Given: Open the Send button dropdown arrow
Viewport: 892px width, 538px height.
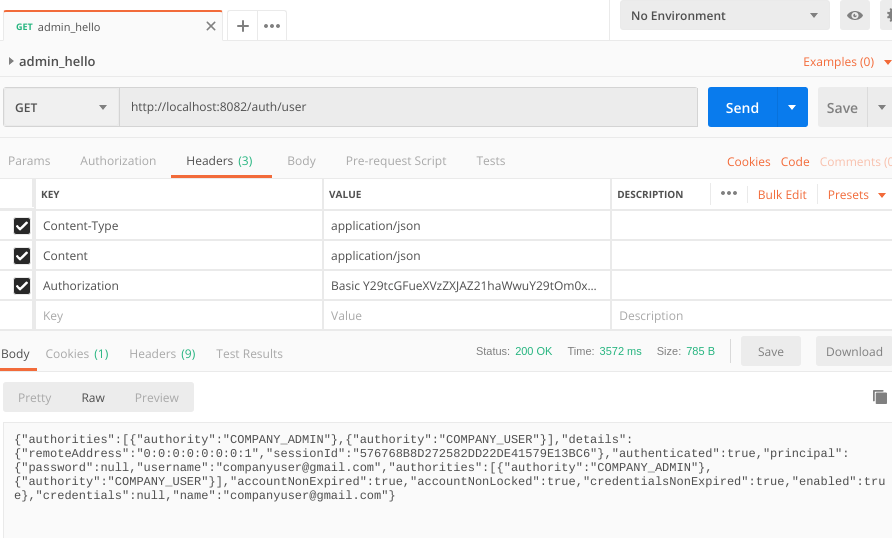Looking at the screenshot, I should tap(792, 107).
